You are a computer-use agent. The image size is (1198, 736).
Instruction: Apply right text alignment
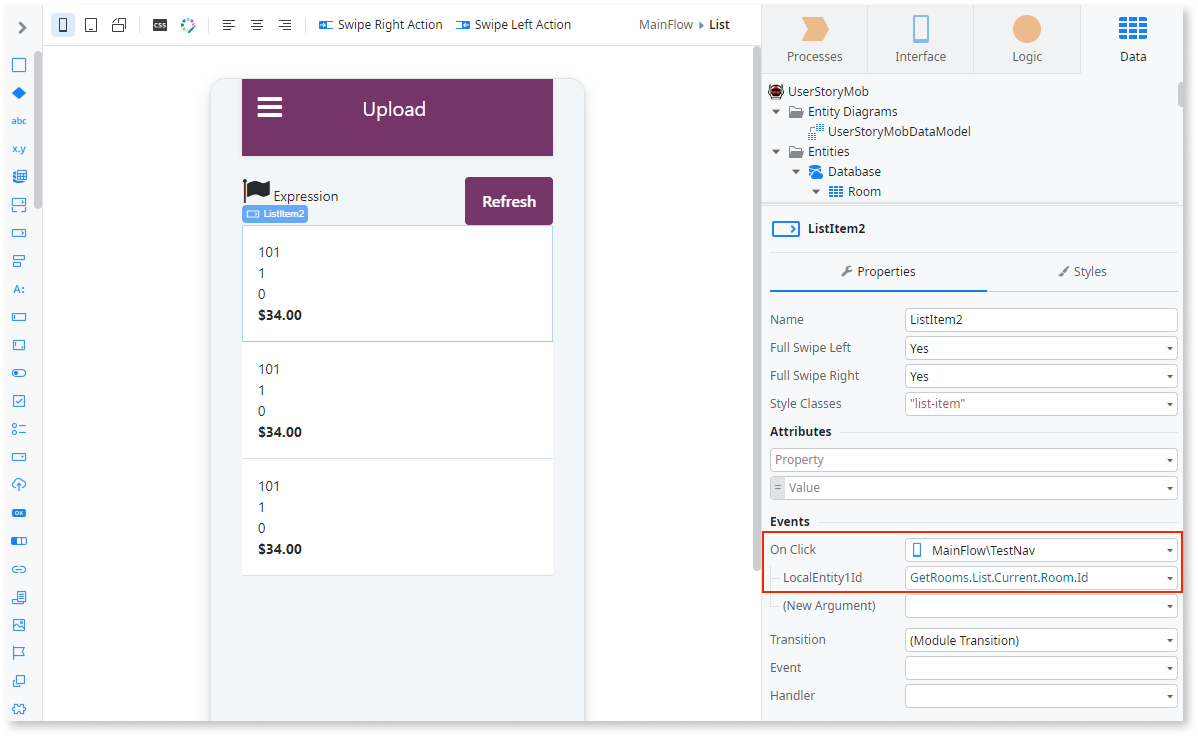[284, 24]
